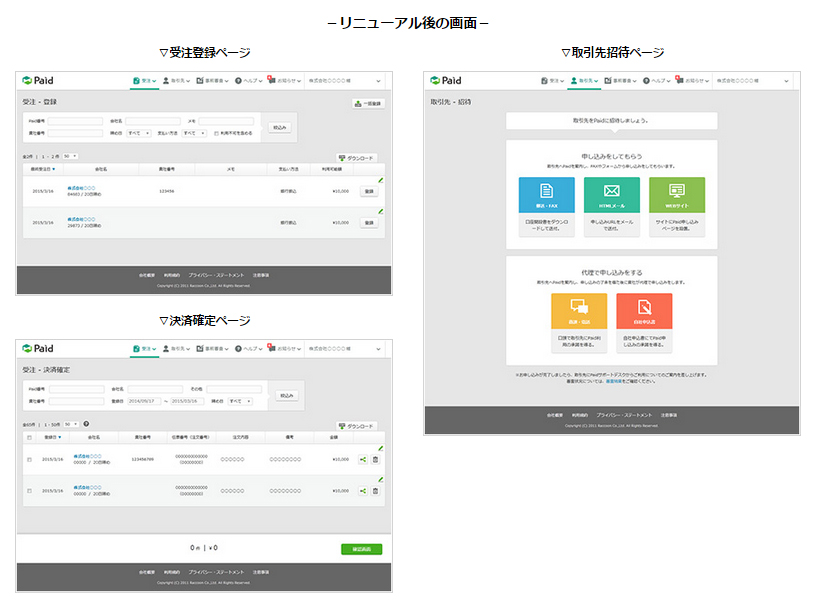Image resolution: width=819 pixels, height=604 pixels.
Task: Click 絞込み filter button on 決済確定 page
Action: click(x=287, y=396)
